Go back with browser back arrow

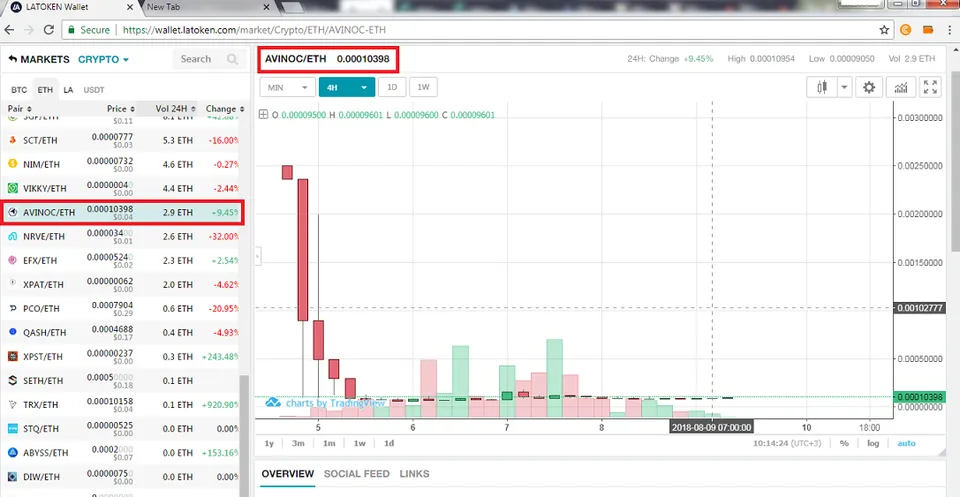coord(10,29)
